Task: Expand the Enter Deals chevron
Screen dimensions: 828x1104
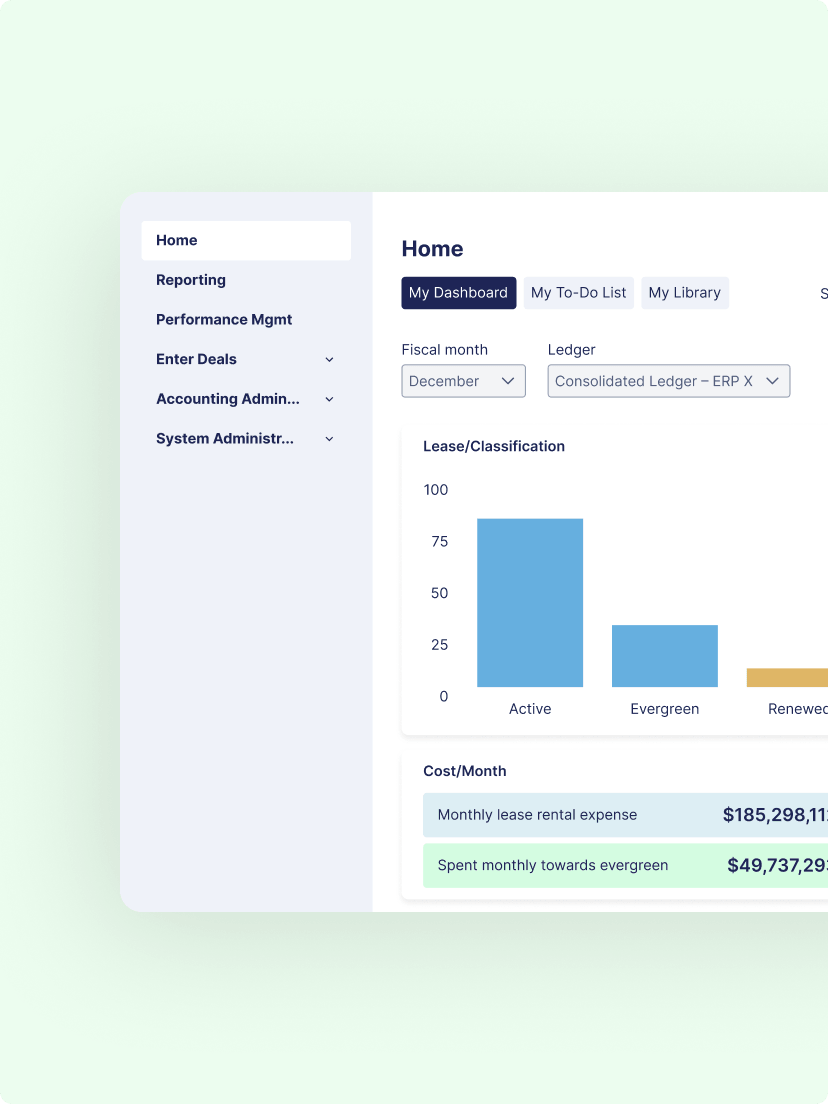Action: tap(329, 360)
